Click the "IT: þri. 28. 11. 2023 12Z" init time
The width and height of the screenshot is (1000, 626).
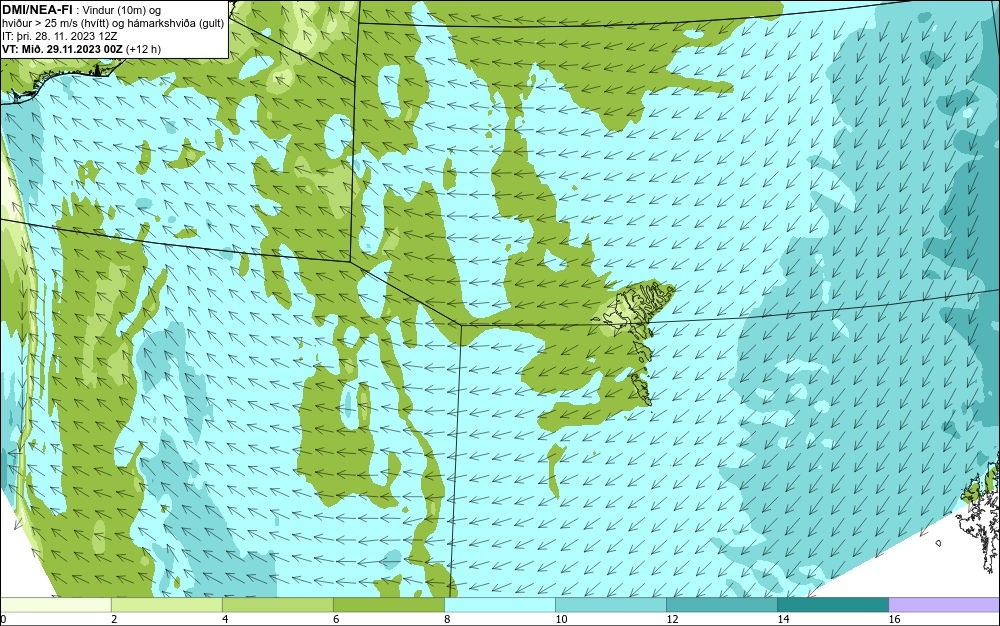click(x=59, y=36)
